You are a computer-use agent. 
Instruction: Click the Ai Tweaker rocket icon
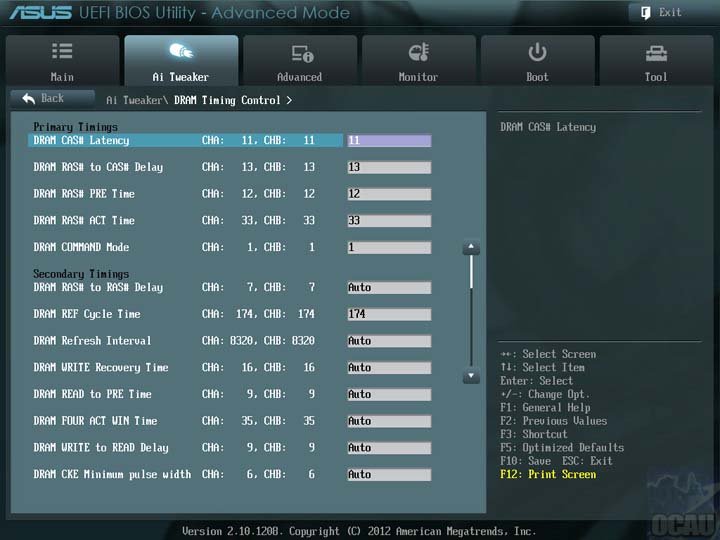click(x=181, y=51)
